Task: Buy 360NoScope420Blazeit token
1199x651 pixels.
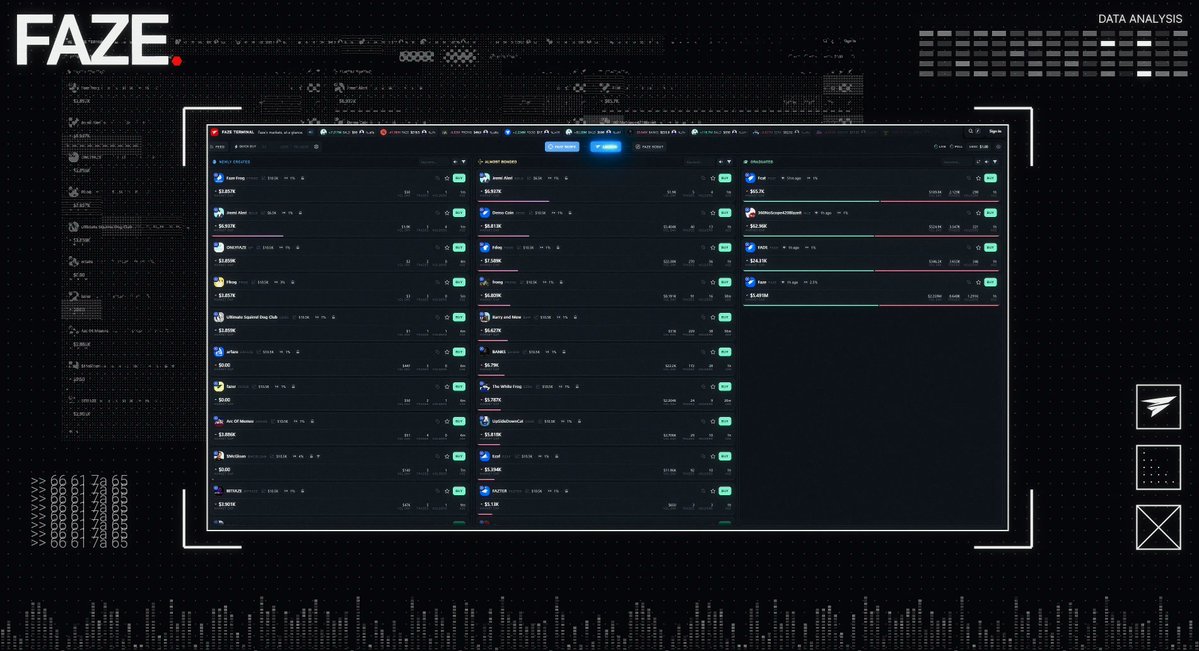Action: coord(990,213)
